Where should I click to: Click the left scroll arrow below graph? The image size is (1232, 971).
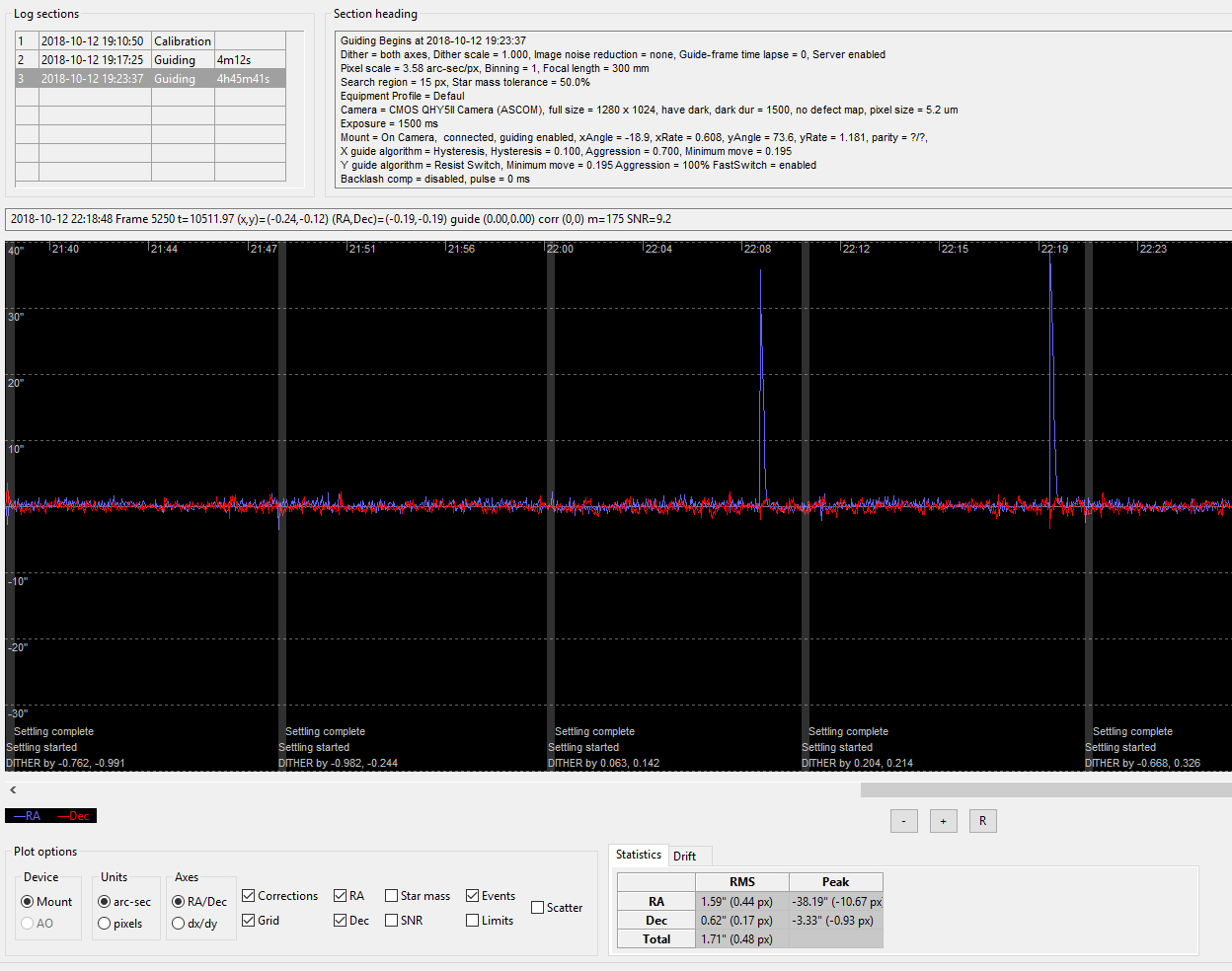13,789
